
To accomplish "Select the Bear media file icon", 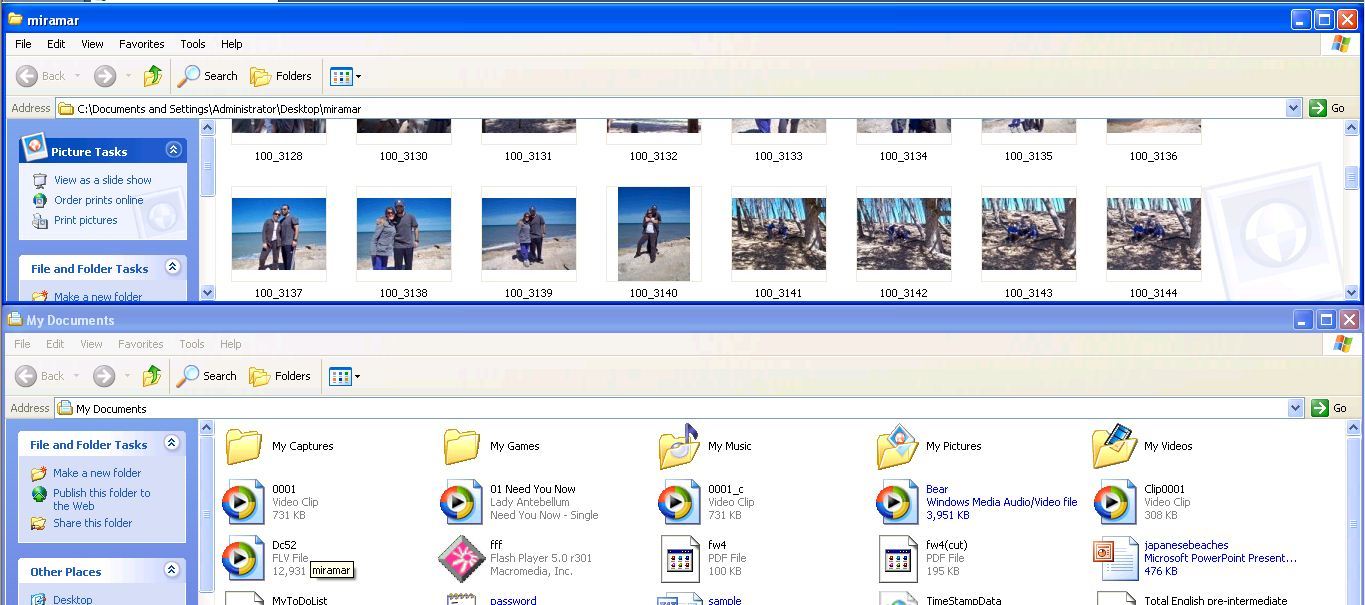I will click(896, 502).
